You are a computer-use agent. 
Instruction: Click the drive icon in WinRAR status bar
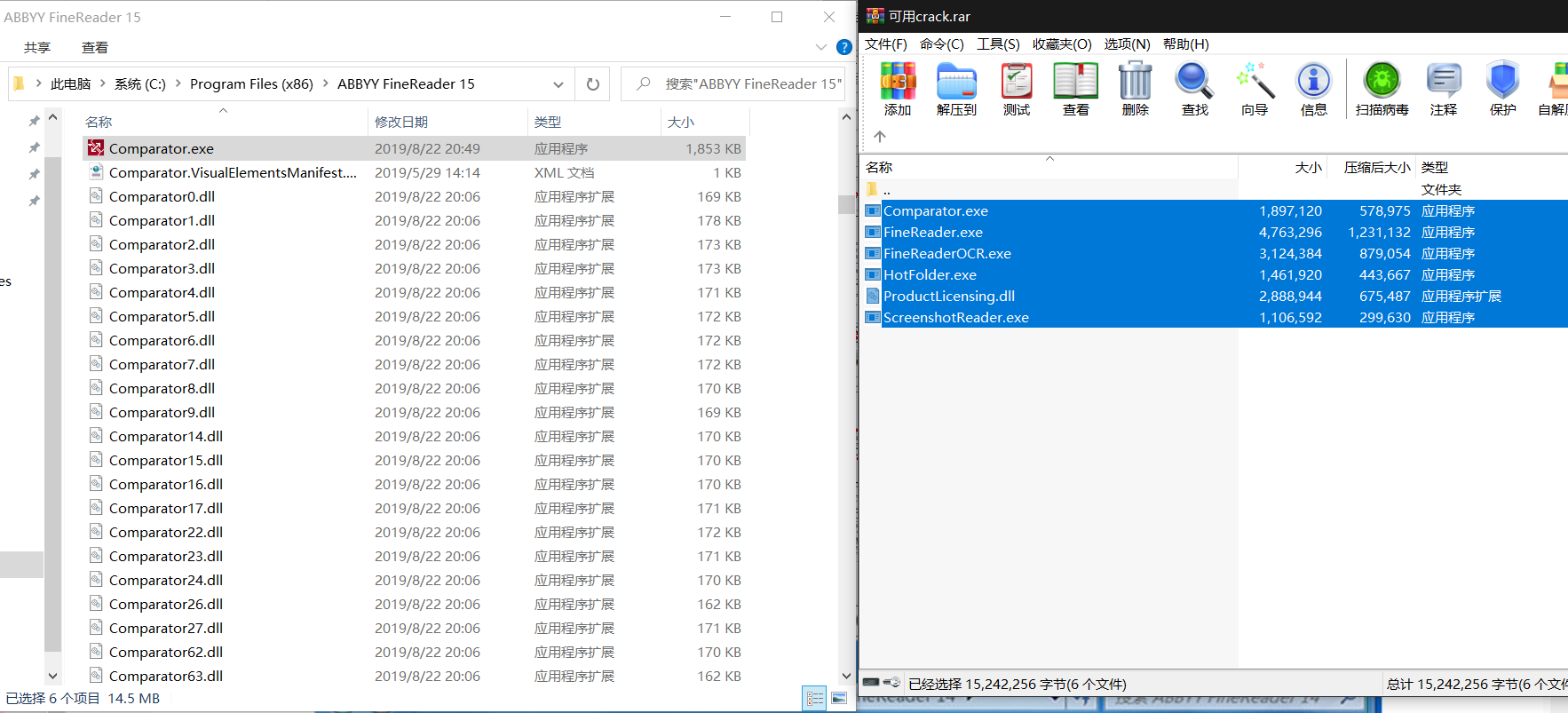[x=871, y=683]
